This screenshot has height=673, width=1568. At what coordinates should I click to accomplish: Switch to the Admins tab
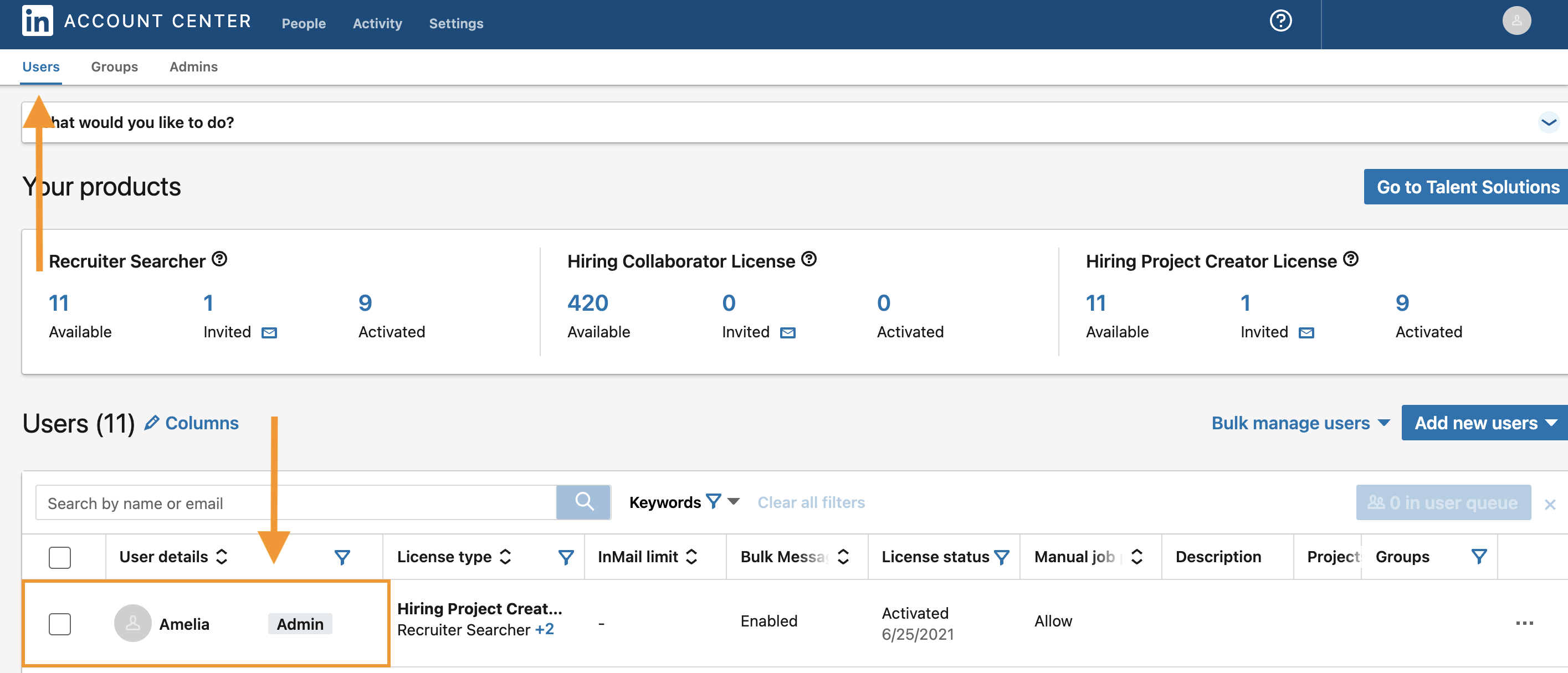193,66
